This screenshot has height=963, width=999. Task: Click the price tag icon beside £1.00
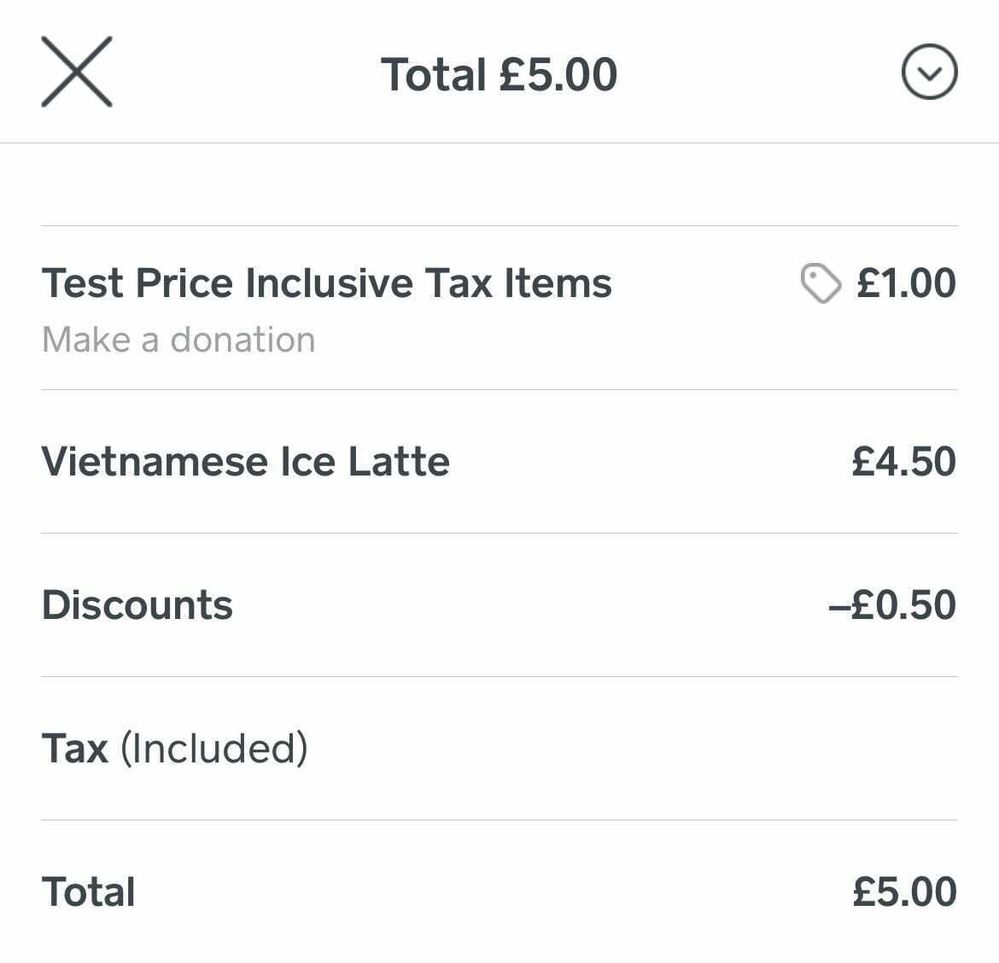point(821,284)
